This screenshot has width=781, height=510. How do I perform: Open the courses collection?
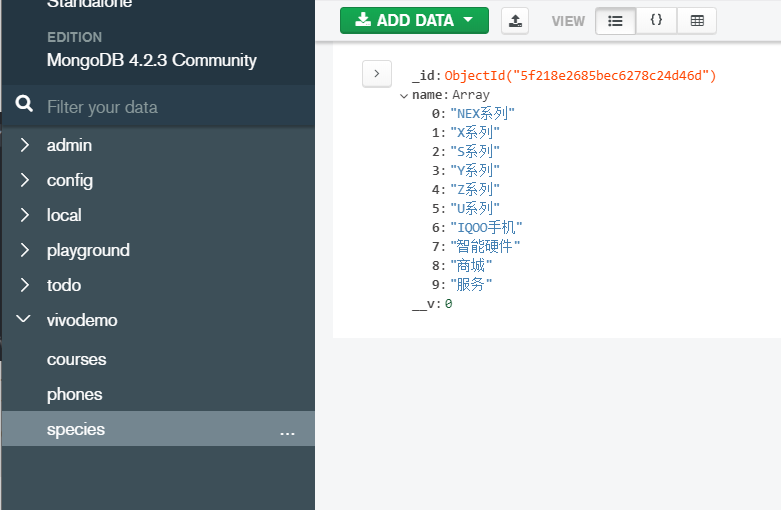pos(77,359)
